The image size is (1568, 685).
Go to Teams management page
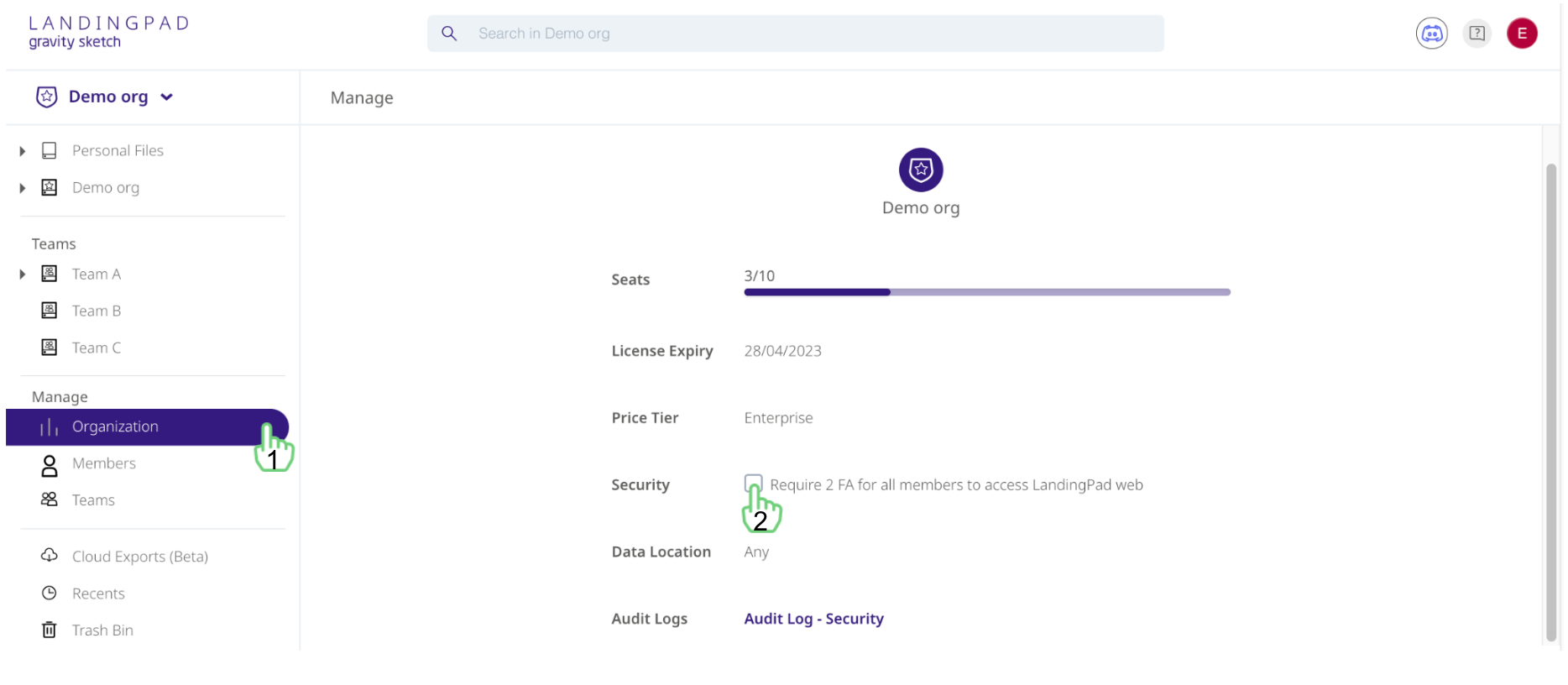(x=93, y=500)
